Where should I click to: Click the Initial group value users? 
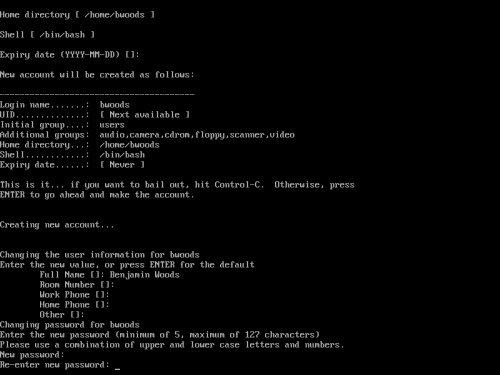112,125
